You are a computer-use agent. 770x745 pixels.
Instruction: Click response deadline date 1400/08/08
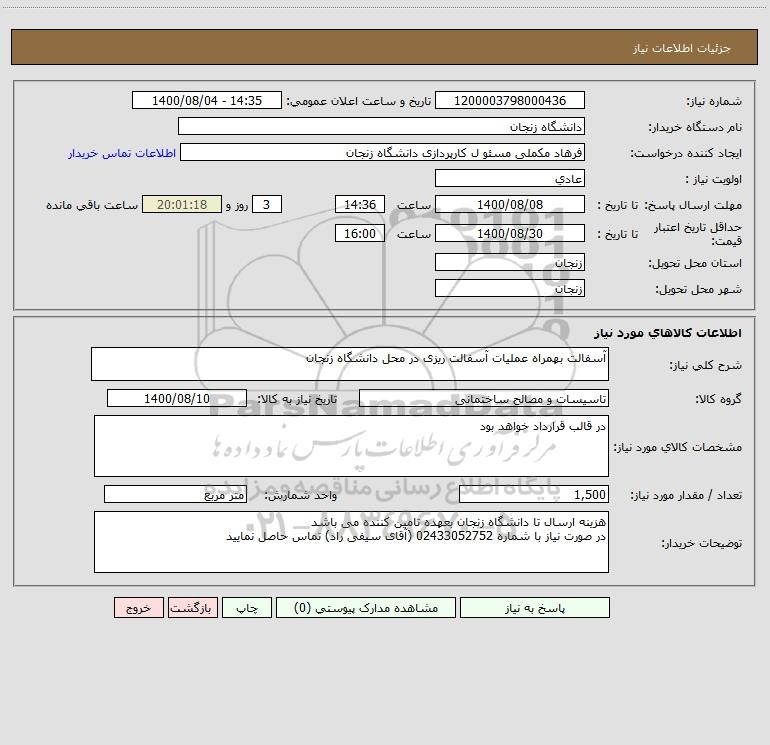pos(510,204)
